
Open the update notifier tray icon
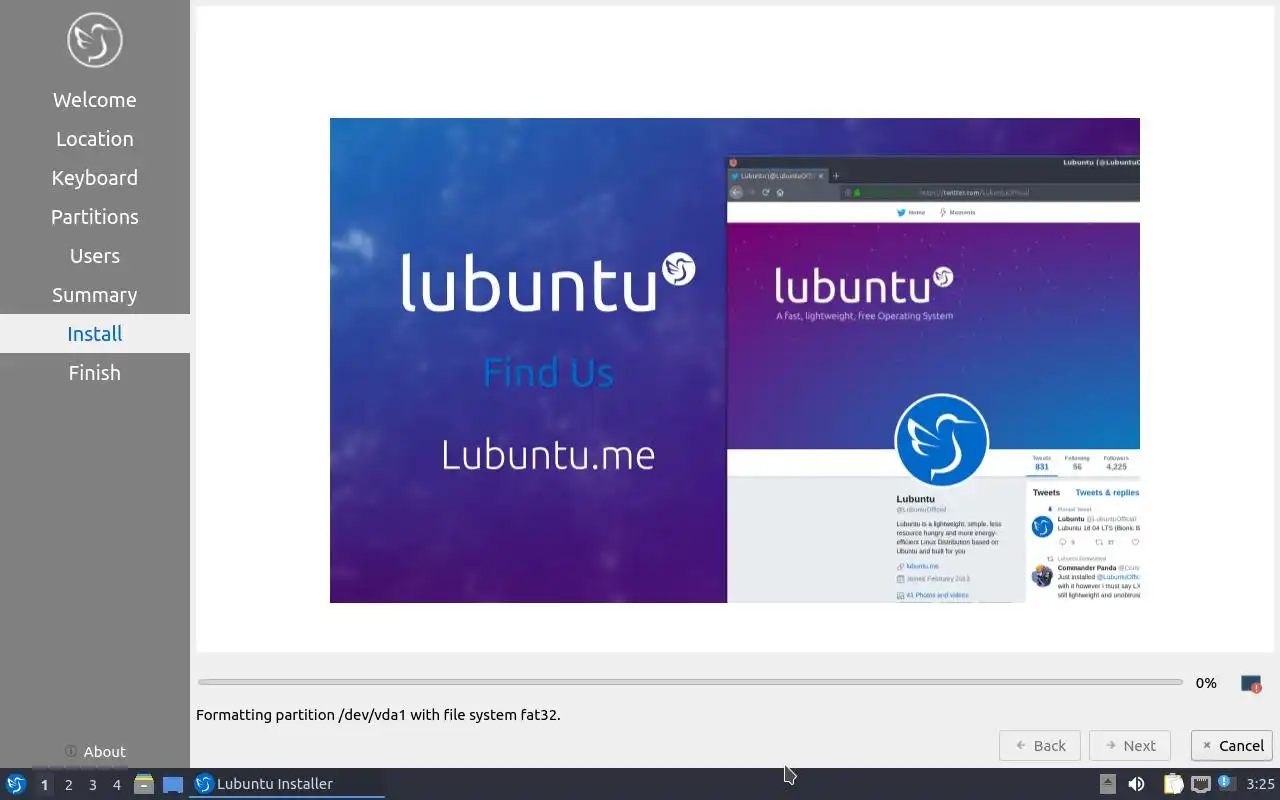coord(1226,783)
